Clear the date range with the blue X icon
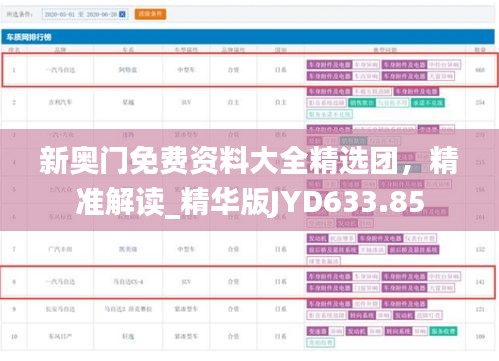 click(x=122, y=14)
